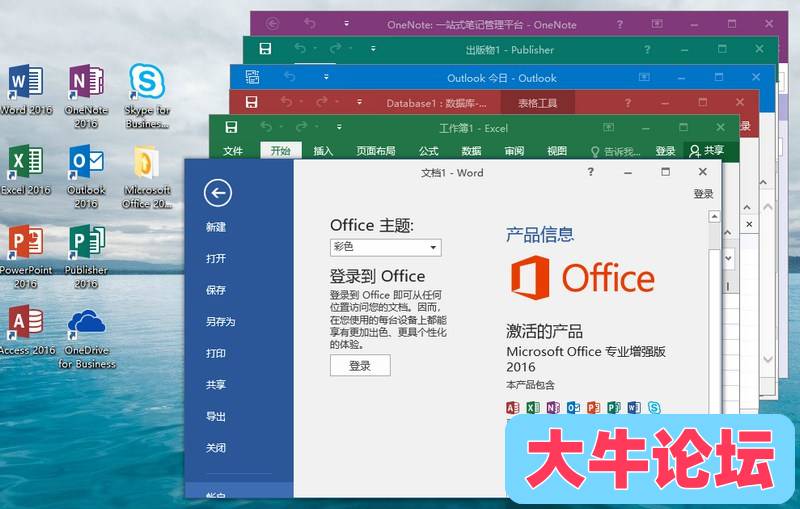Click save icon in Access title bar
This screenshot has width=800, height=509.
click(252, 102)
